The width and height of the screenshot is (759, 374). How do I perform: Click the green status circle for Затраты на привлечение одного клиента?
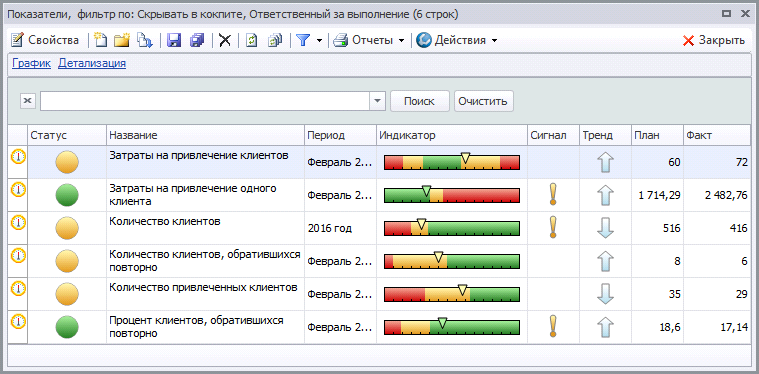[67, 195]
